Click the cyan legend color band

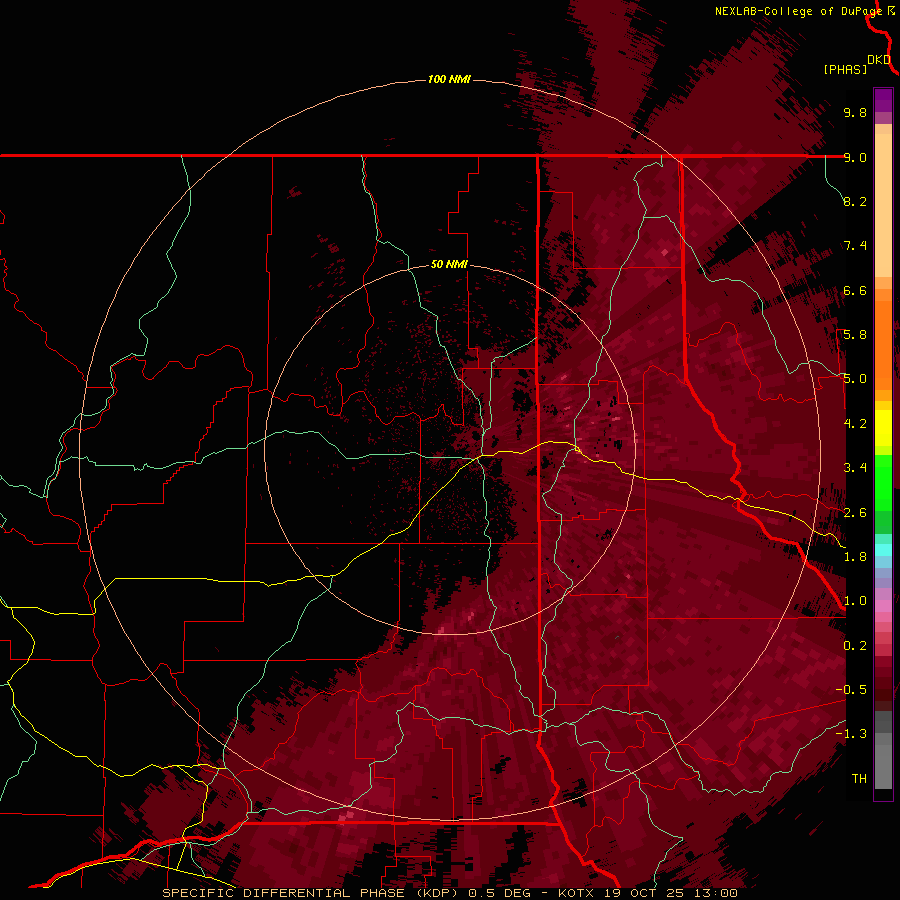883,550
